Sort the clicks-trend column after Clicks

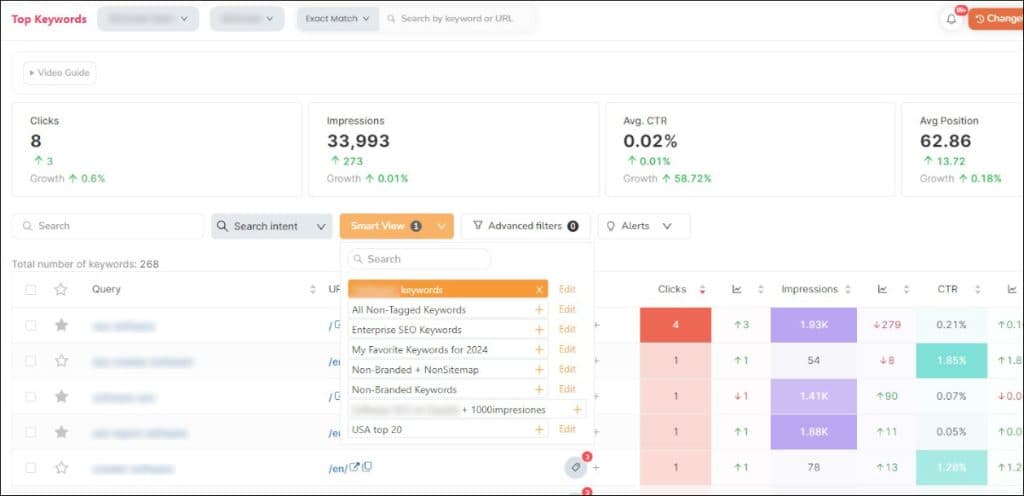click(760, 289)
